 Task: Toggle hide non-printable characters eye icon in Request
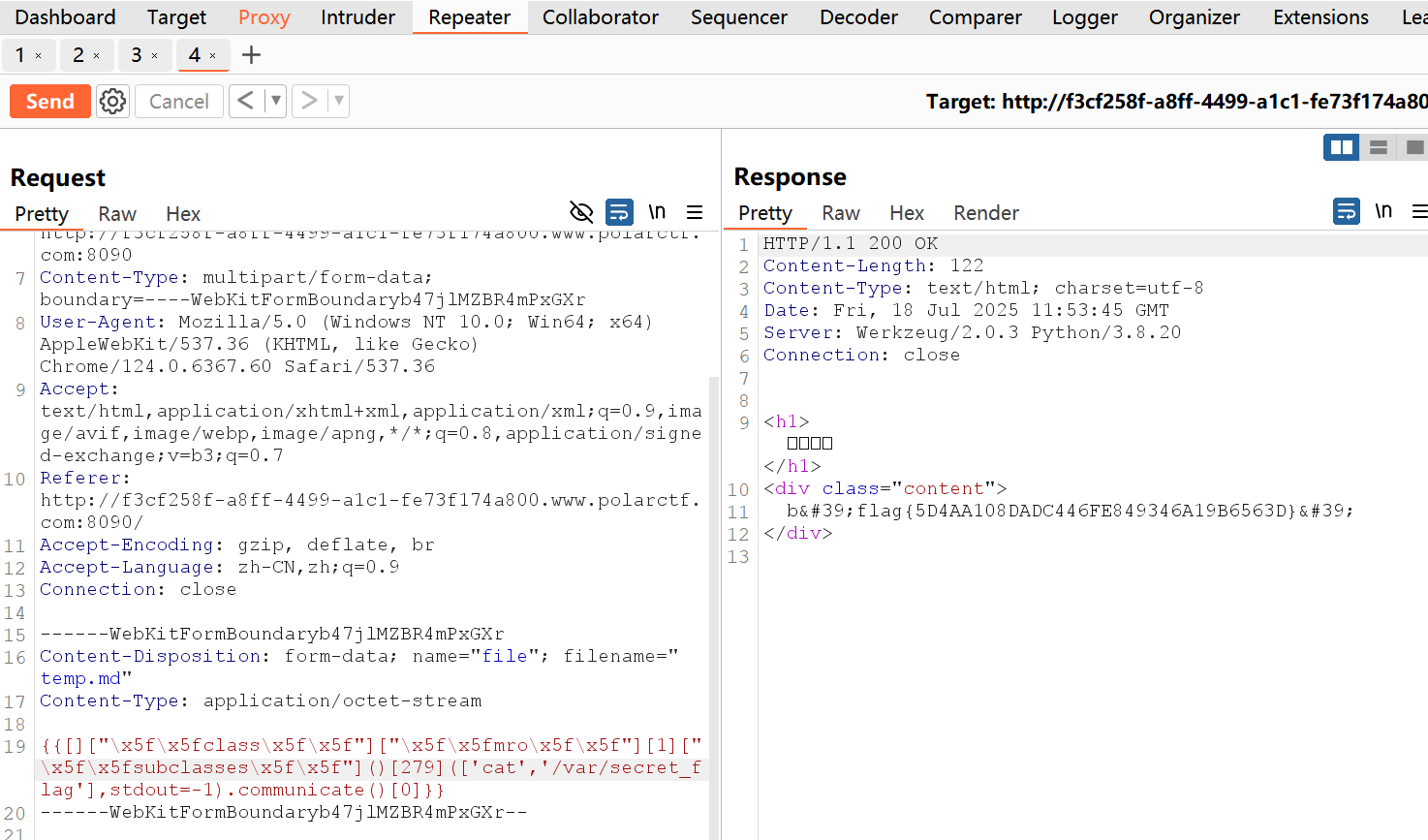tap(581, 212)
